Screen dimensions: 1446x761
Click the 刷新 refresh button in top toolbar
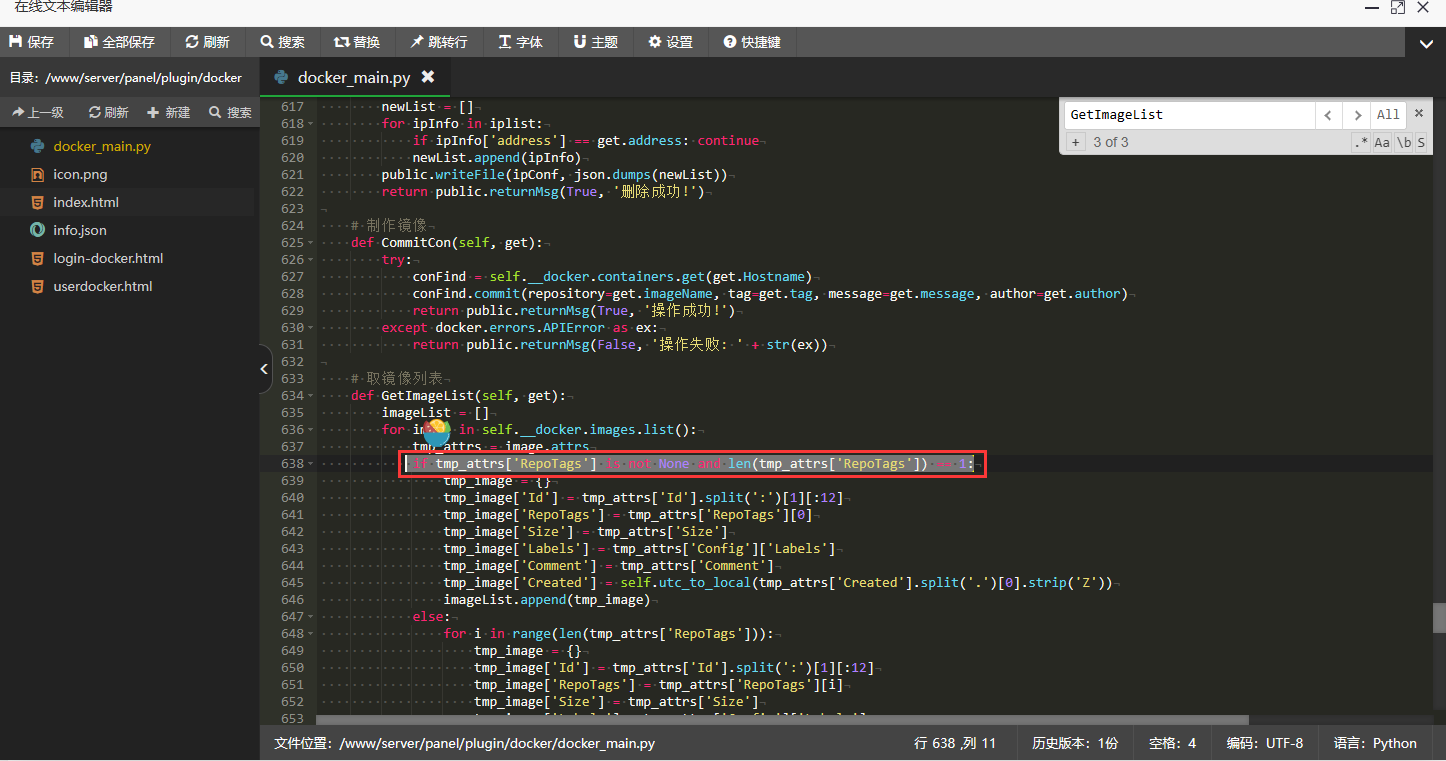pos(207,42)
